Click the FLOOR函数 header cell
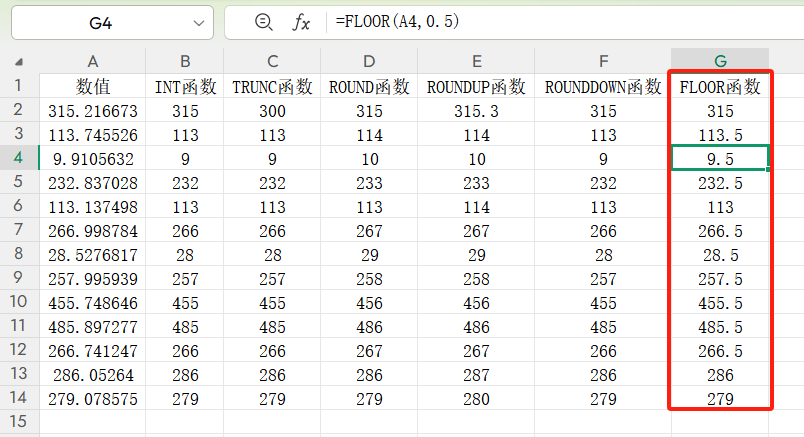Image resolution: width=804 pixels, height=437 pixels. (720, 87)
